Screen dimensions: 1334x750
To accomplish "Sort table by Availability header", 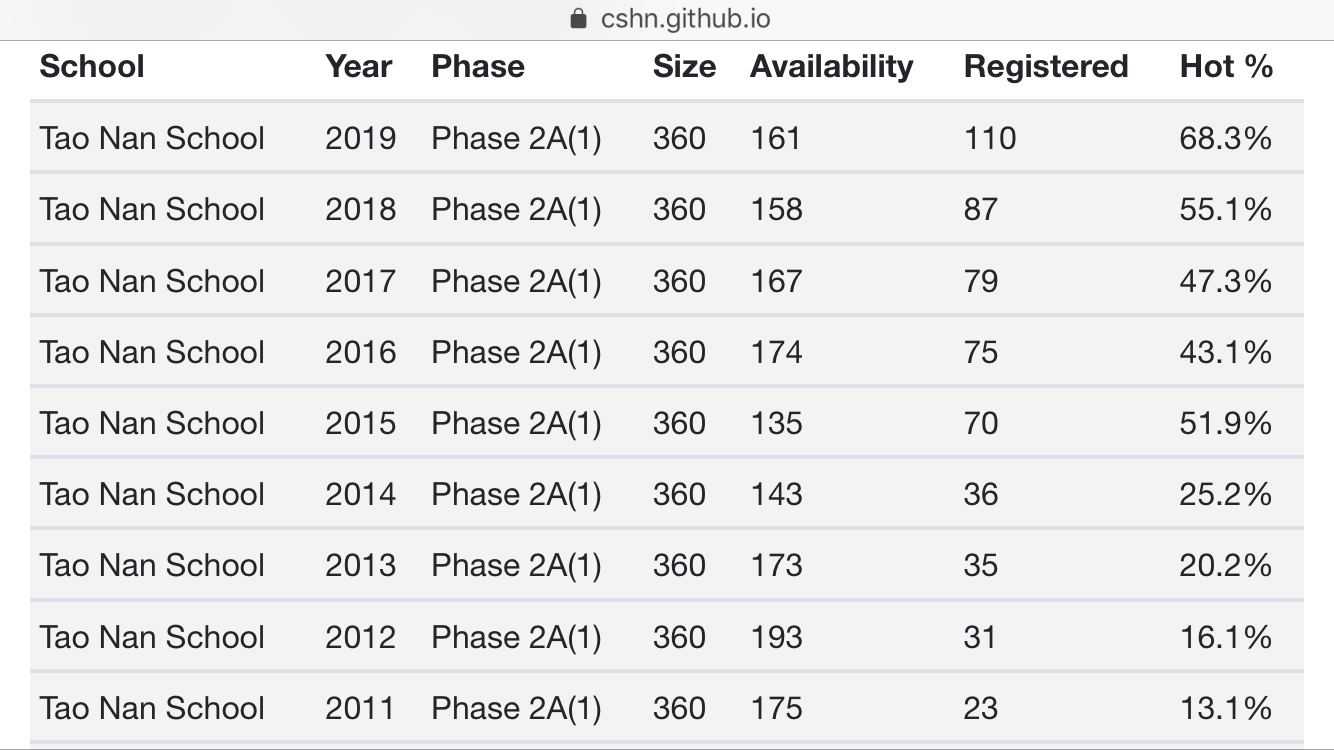I will pyautogui.click(x=831, y=67).
